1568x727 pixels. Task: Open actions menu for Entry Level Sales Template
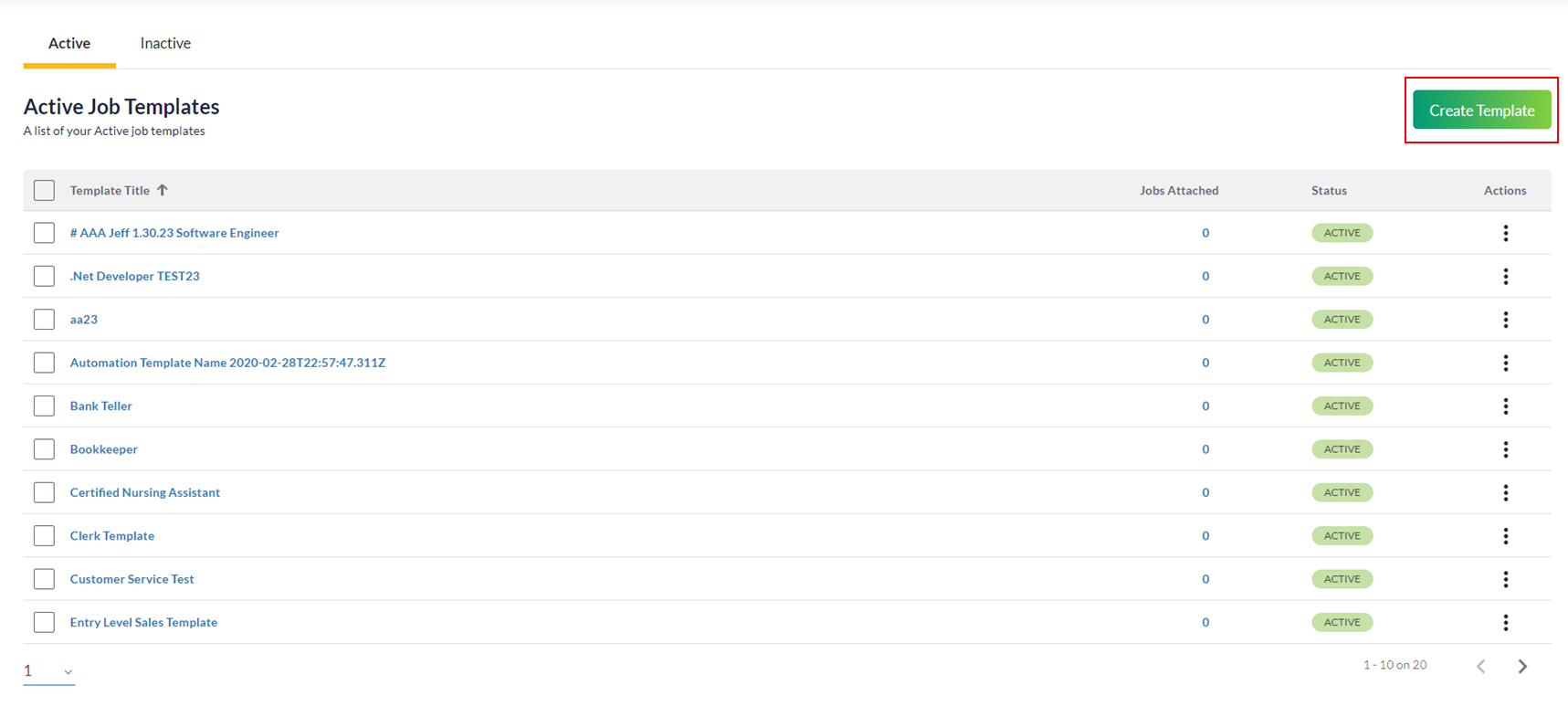tap(1505, 623)
